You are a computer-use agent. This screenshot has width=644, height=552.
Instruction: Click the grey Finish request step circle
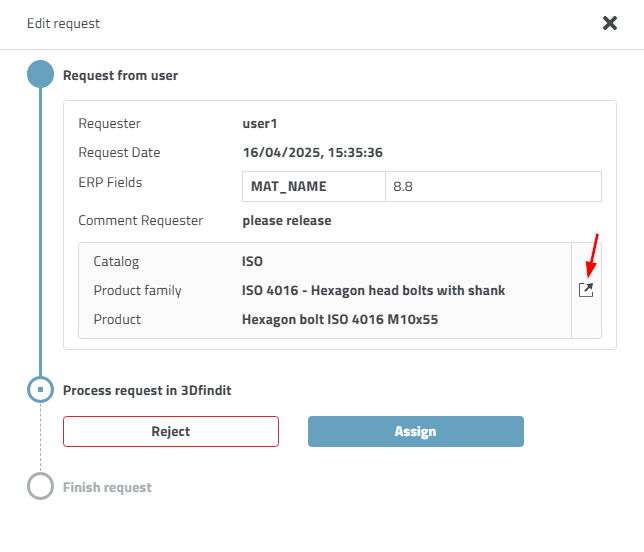(x=40, y=487)
